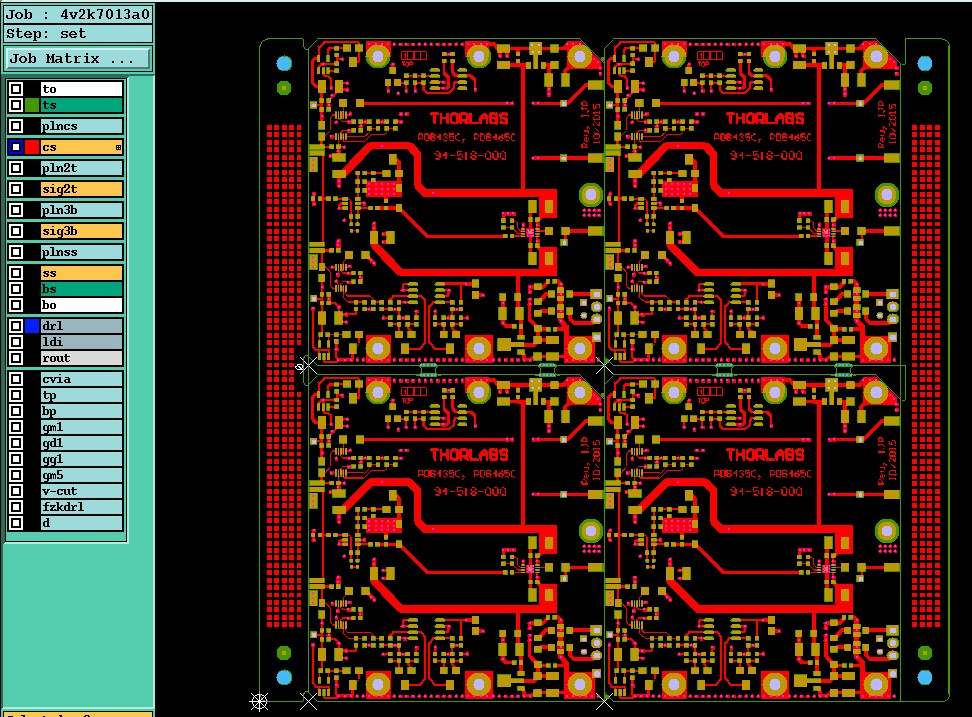Check the bp layer box
Screen dimensions: 972x717
(x=16, y=411)
